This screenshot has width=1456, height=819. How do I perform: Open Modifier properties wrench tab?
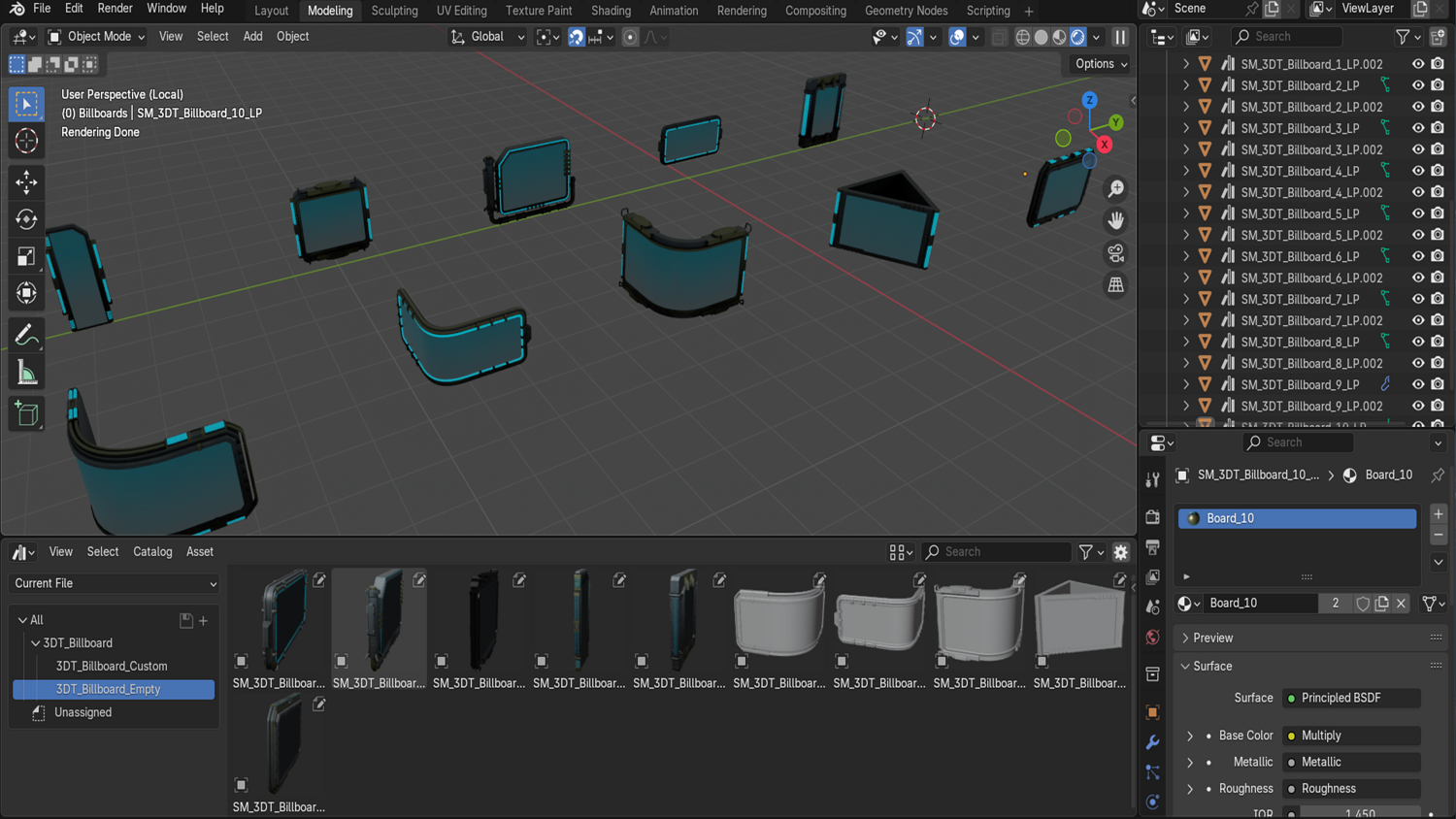coord(1152,742)
